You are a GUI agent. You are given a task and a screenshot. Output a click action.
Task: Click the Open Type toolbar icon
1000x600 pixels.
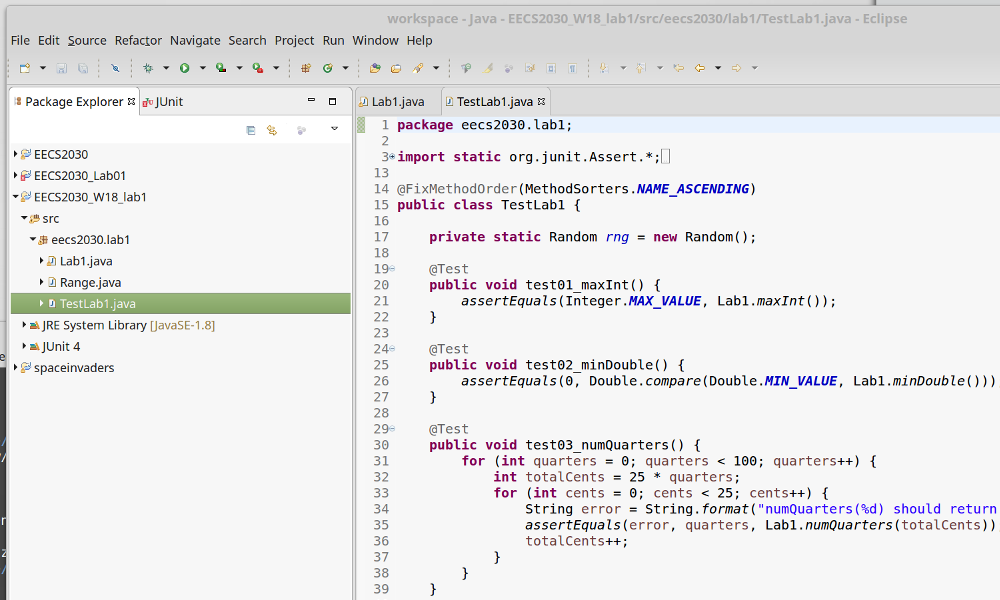point(375,68)
